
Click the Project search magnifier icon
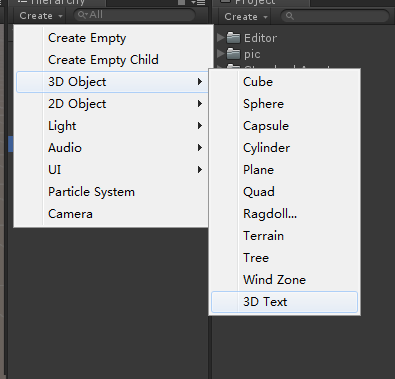tap(290, 16)
